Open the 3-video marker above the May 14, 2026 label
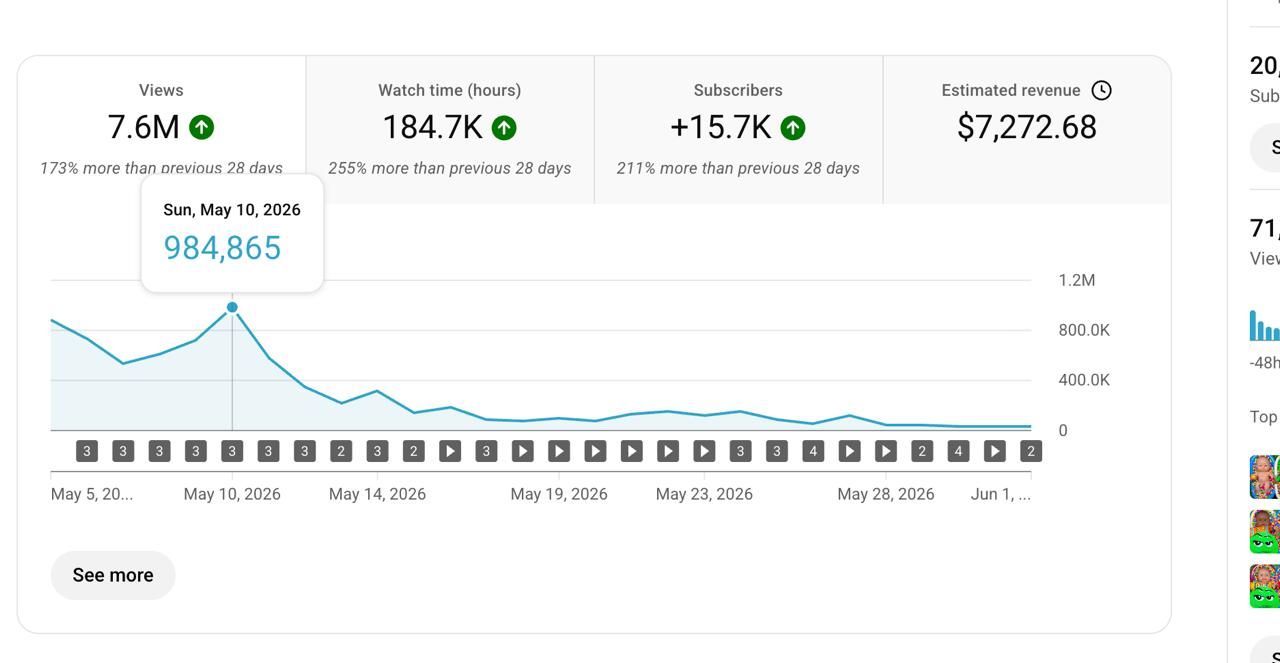The height and width of the screenshot is (663, 1280). tap(377, 451)
